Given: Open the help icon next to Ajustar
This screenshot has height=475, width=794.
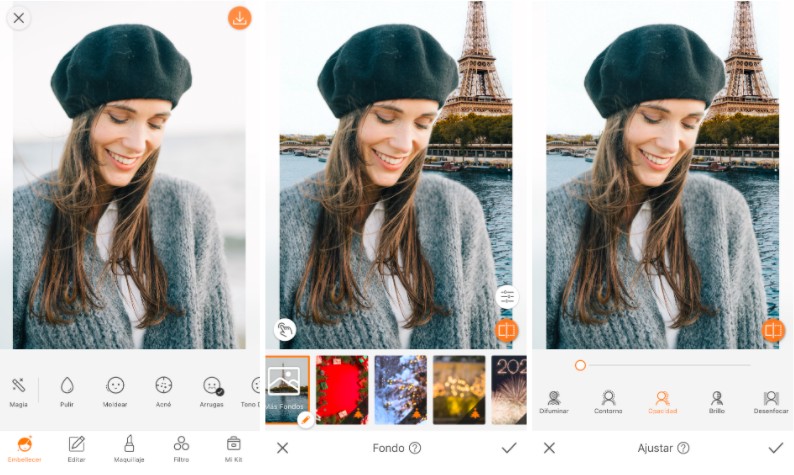Looking at the screenshot, I should [683, 448].
